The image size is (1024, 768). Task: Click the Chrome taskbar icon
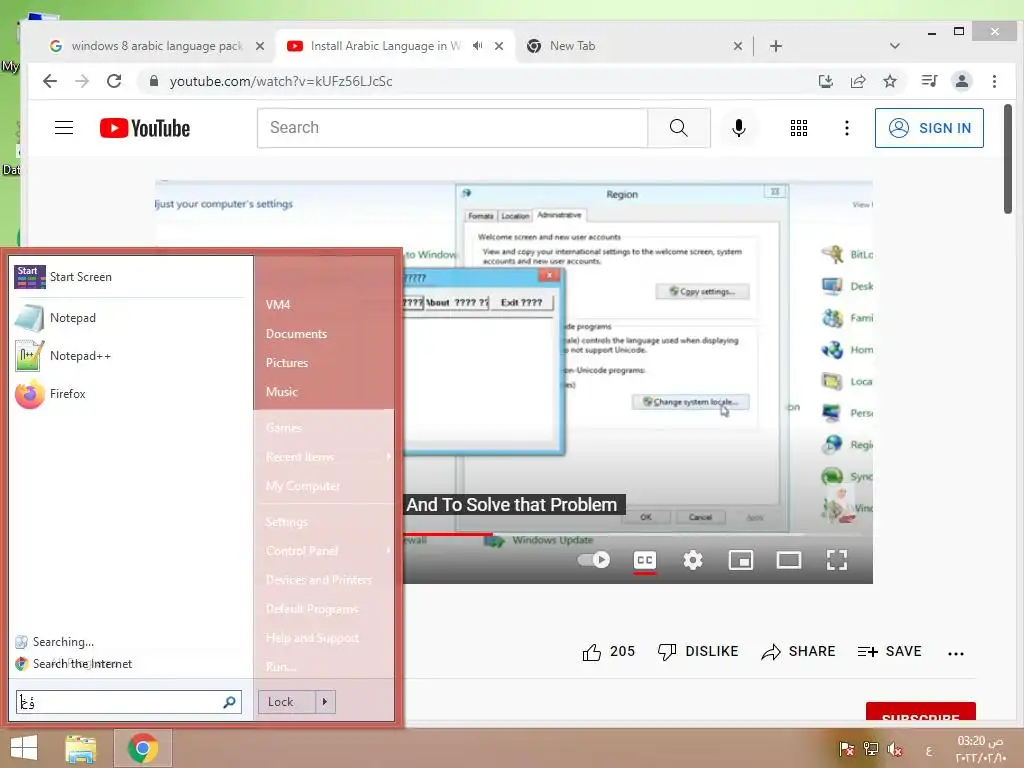click(x=143, y=748)
